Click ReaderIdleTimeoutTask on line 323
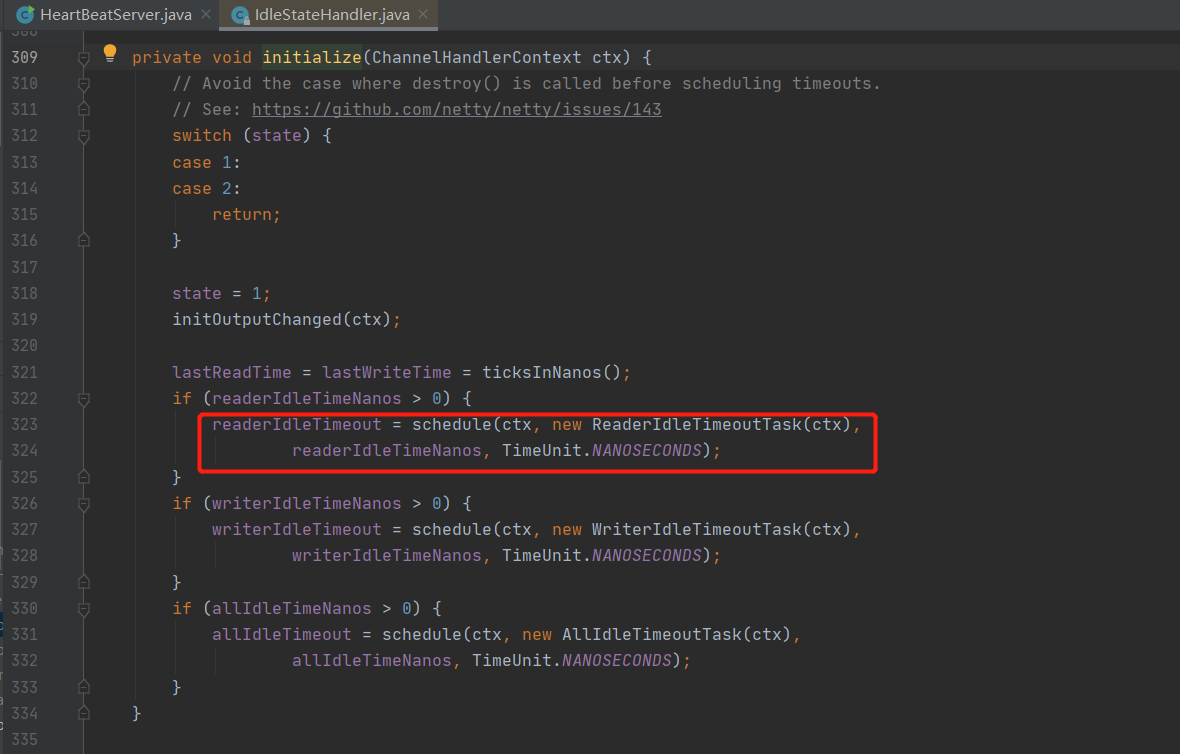This screenshot has width=1180, height=754. tap(697, 424)
